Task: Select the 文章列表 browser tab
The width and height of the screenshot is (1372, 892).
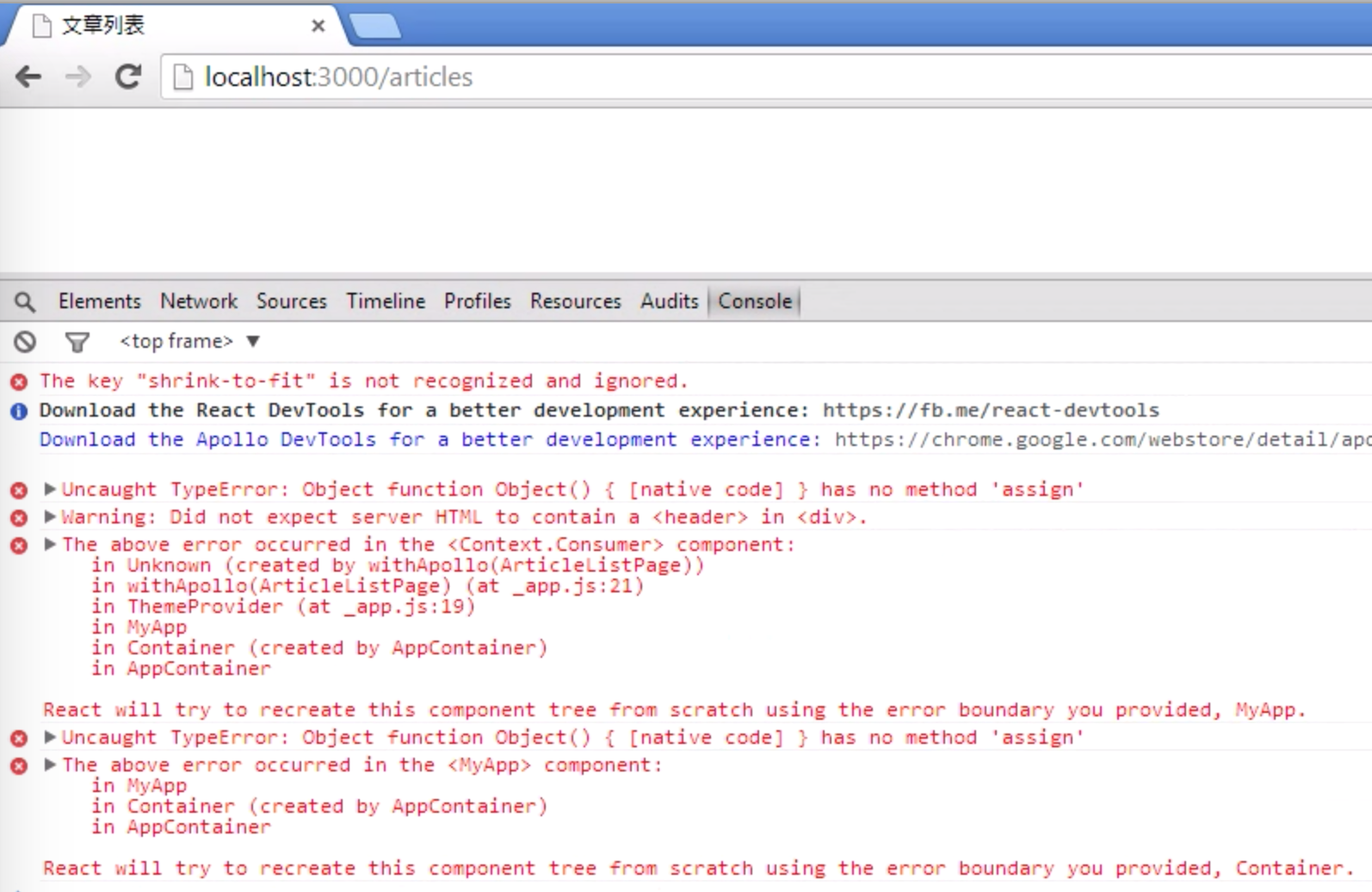Action: 172,26
